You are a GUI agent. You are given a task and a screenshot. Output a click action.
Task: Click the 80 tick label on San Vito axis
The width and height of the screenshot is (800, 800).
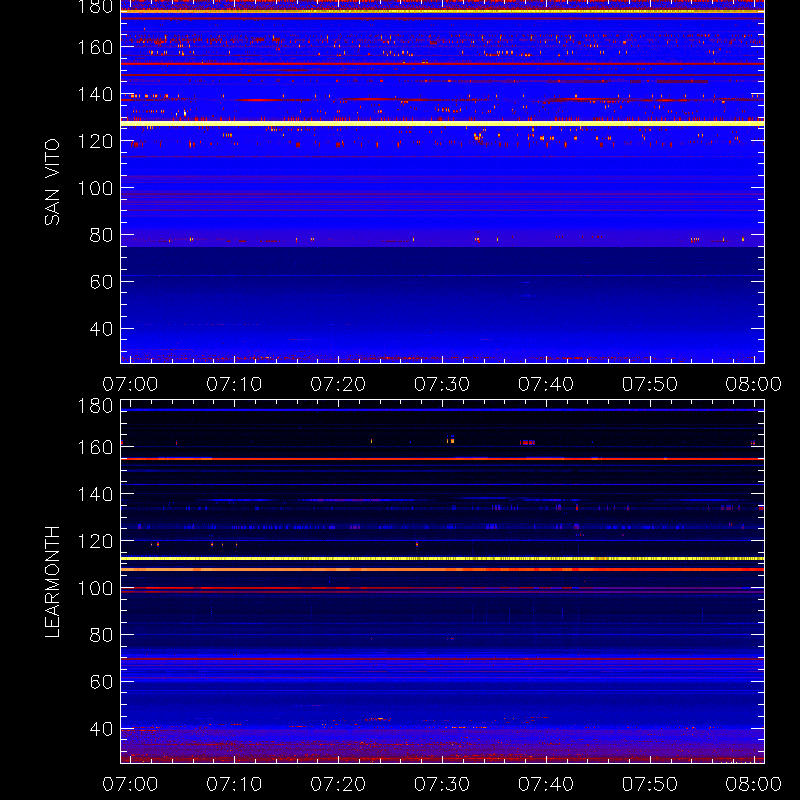pos(102,235)
